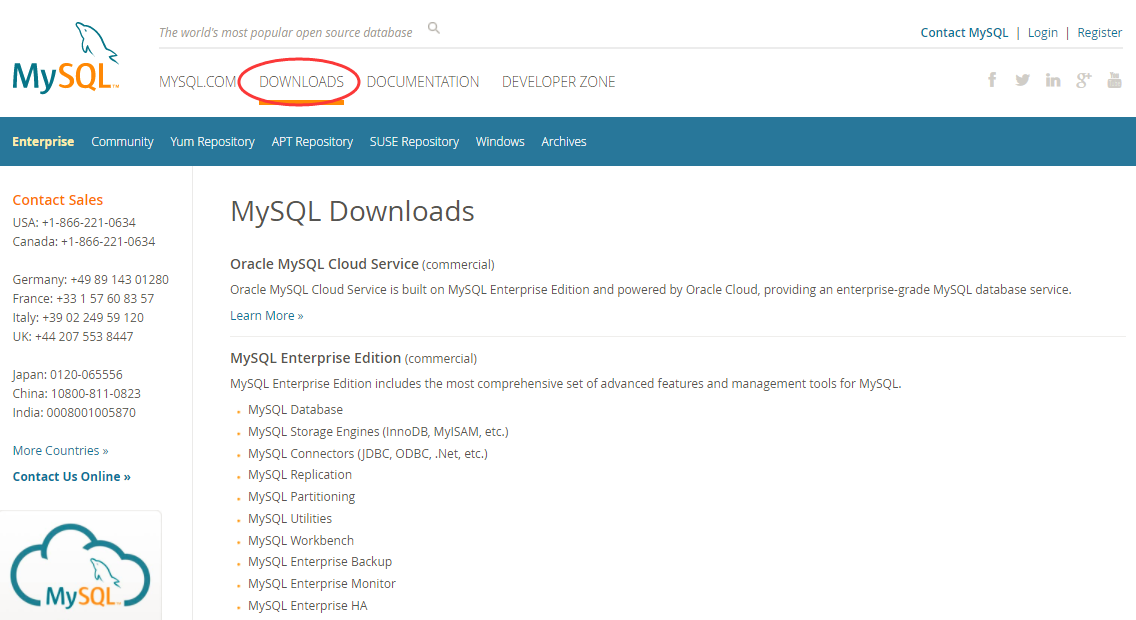Open MySQL Google Plus icon
Image resolution: width=1136 pixels, height=620 pixels.
click(1084, 80)
